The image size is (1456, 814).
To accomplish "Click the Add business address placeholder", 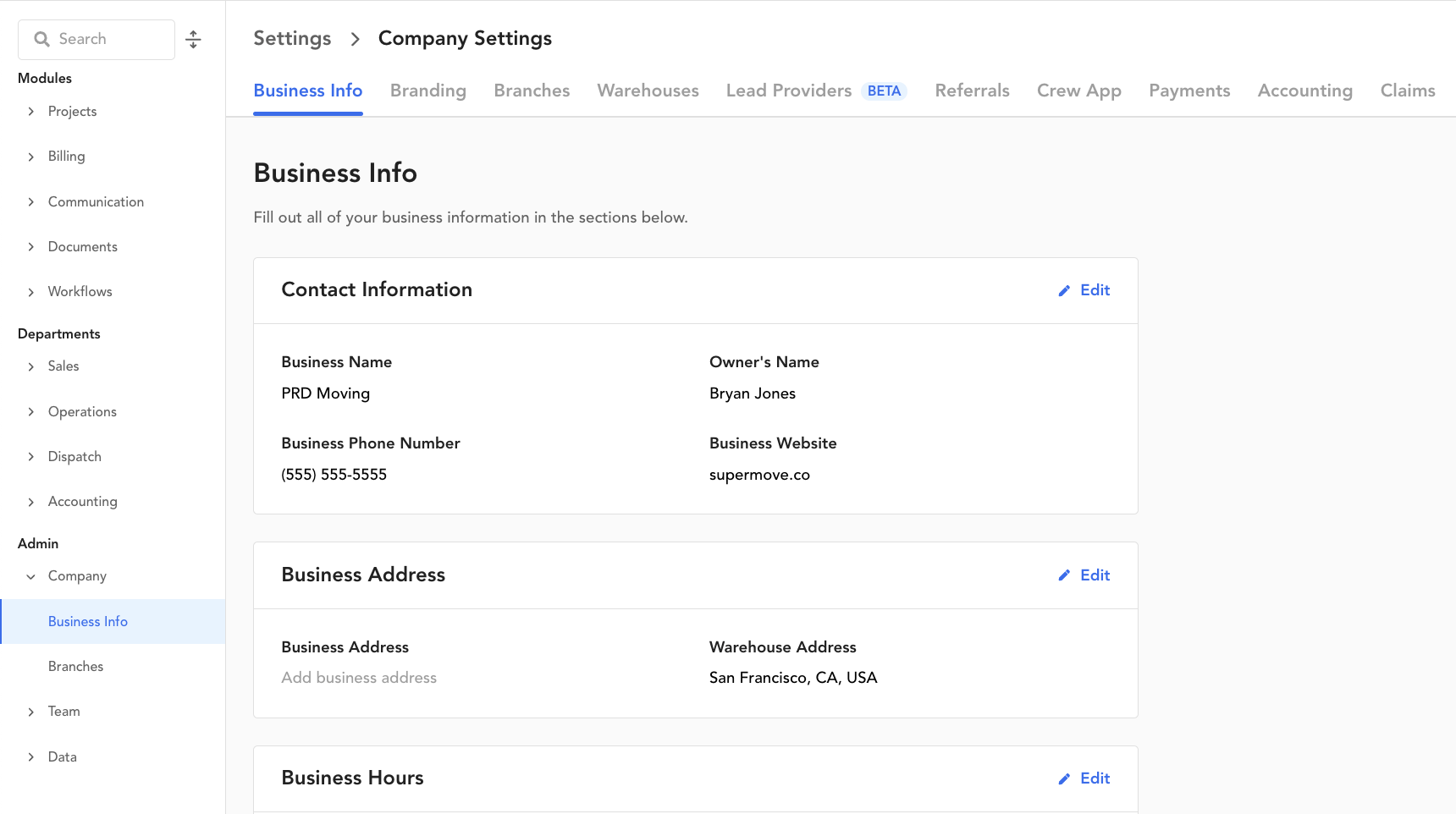I will pyautogui.click(x=359, y=678).
